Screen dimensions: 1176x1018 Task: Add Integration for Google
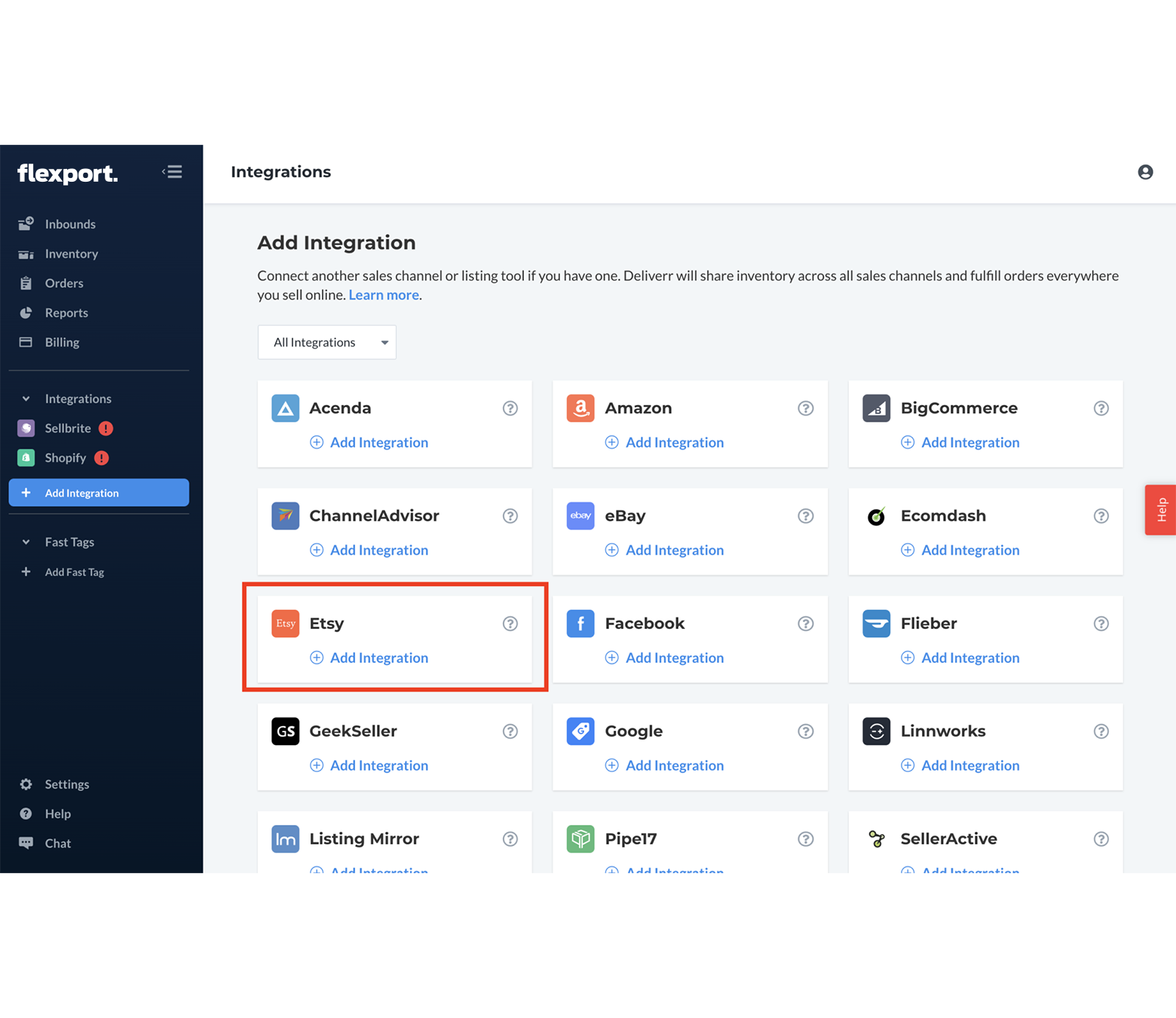pos(665,765)
